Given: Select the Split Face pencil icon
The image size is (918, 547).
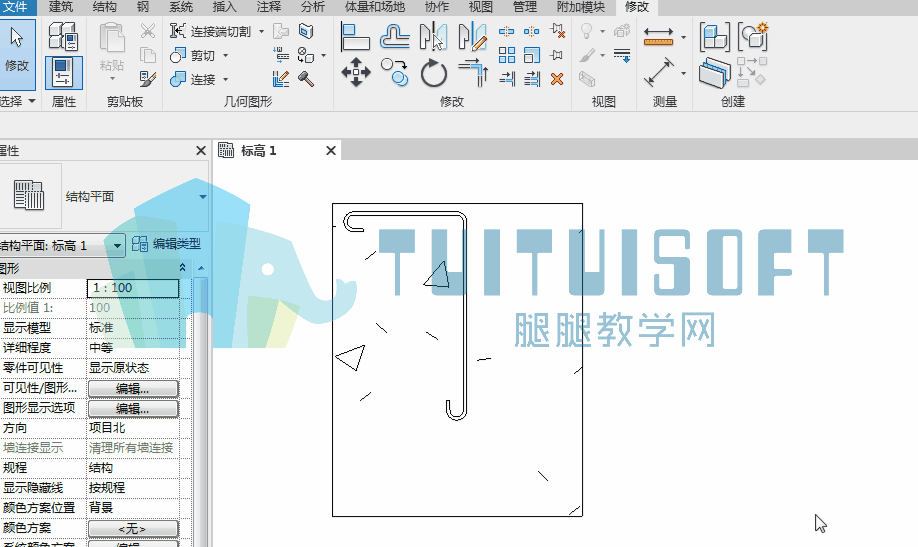Looking at the screenshot, I should pos(281,79).
